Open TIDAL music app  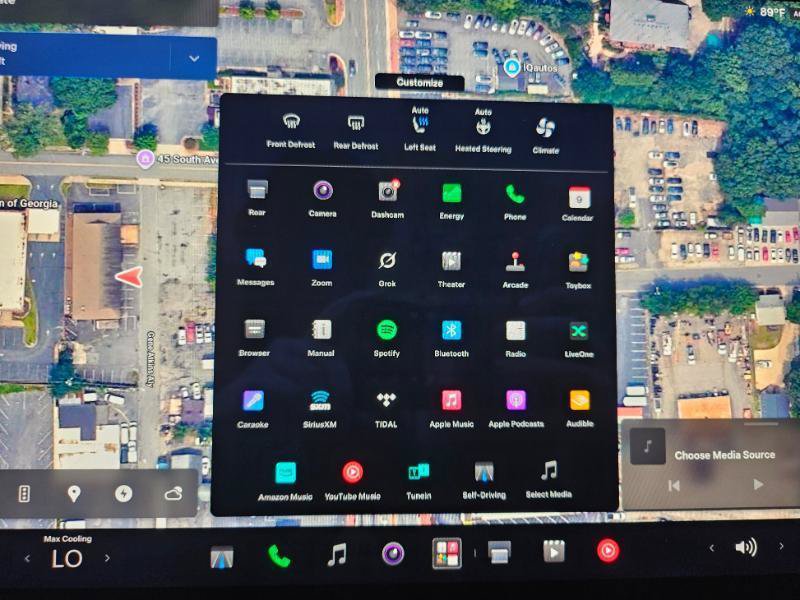[386, 410]
